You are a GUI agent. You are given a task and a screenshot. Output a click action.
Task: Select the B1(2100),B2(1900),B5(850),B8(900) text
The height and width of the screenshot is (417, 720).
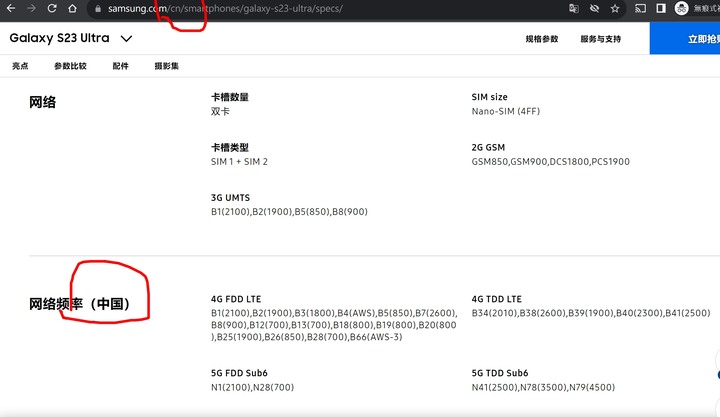click(x=289, y=212)
